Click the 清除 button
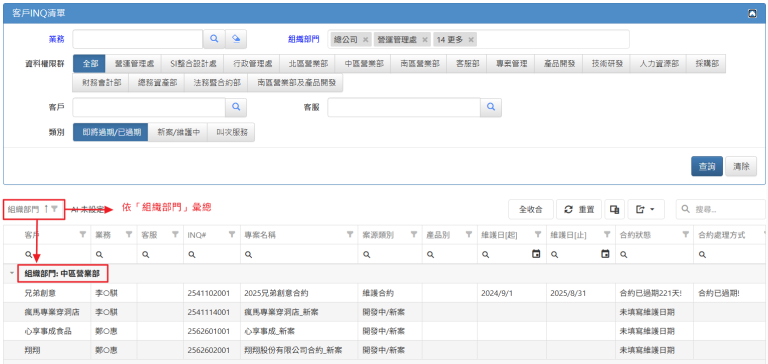Screen dimensions: 768x364 [x=741, y=166]
